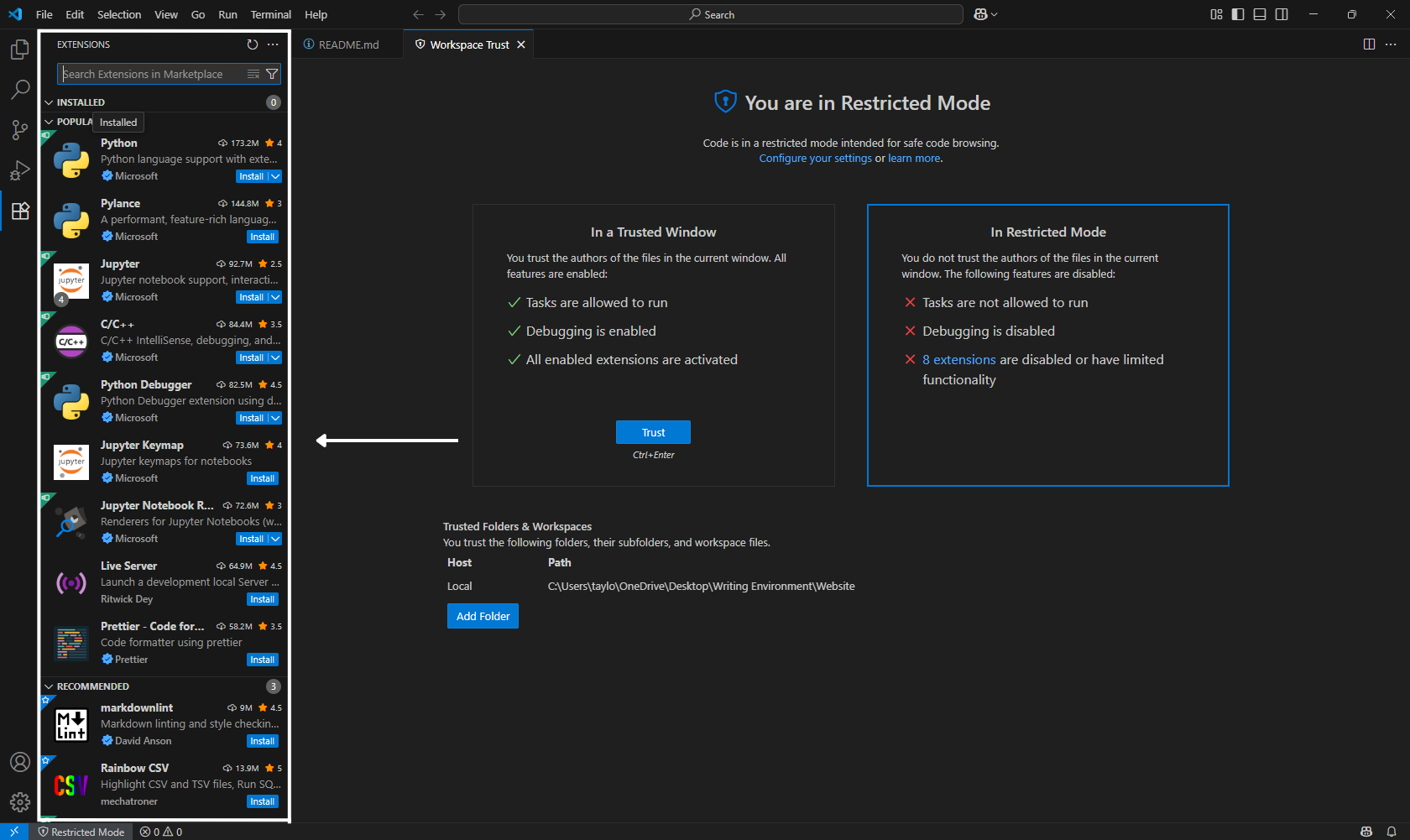This screenshot has height=840, width=1410.
Task: Open the Explorer view in activity bar
Action: click(x=20, y=50)
